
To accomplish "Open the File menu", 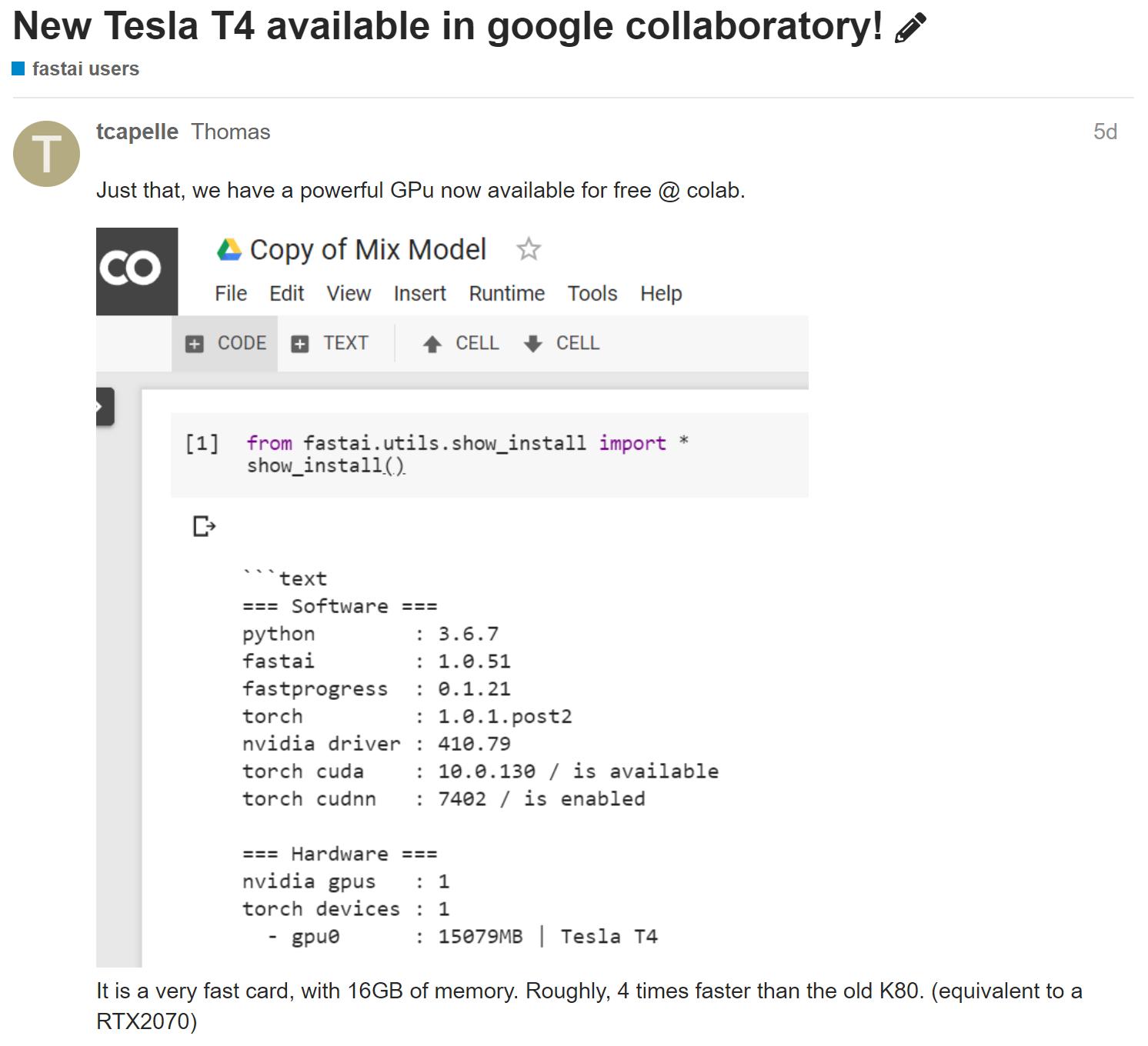I will click(231, 294).
